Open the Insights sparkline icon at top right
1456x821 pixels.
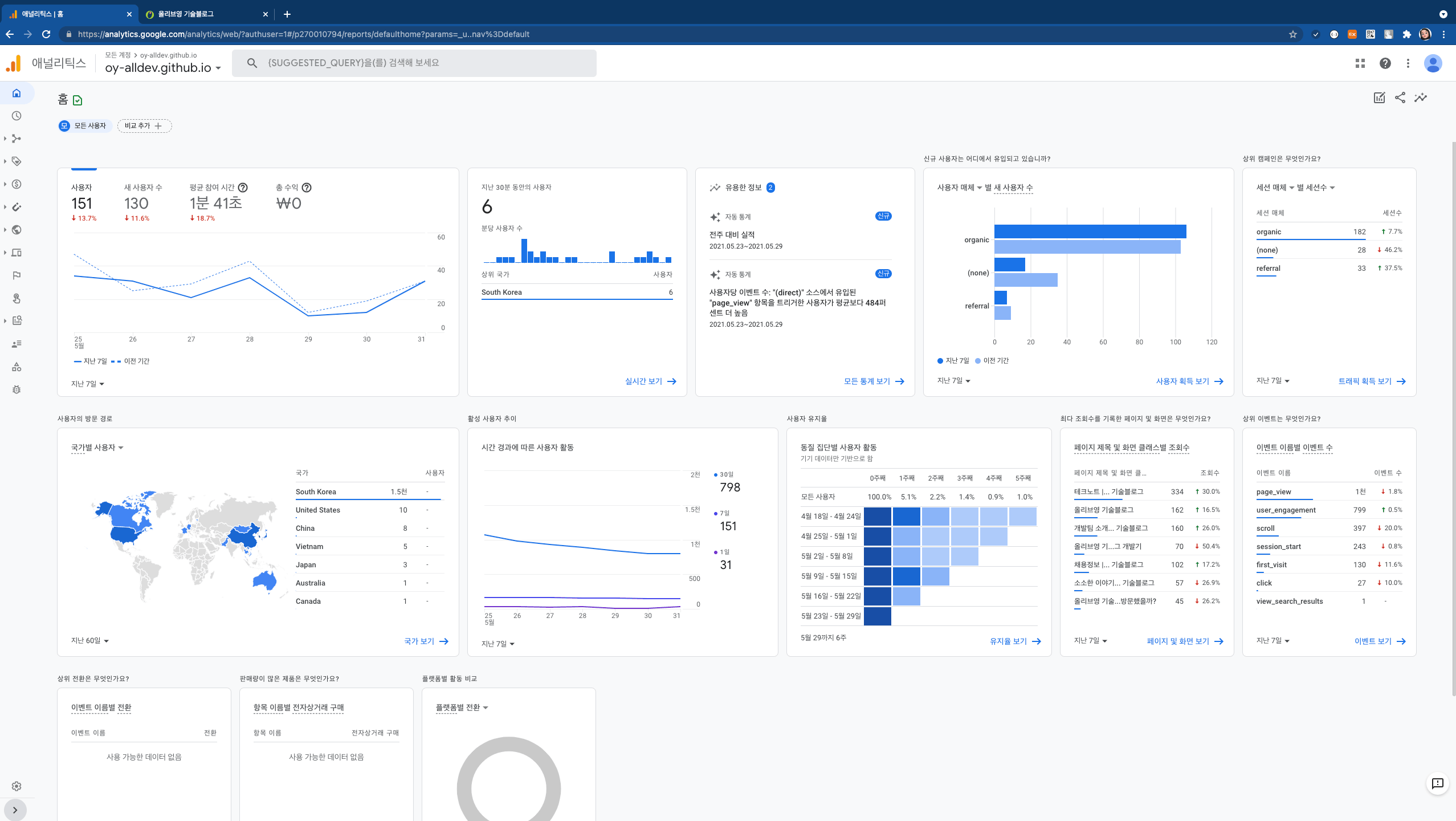pos(1421,97)
